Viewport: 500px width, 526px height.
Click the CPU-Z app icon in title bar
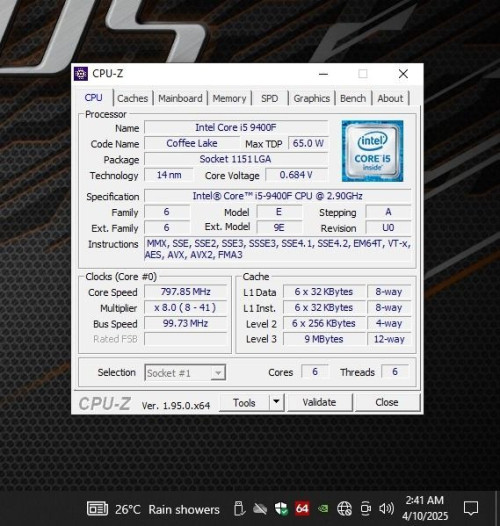81,74
